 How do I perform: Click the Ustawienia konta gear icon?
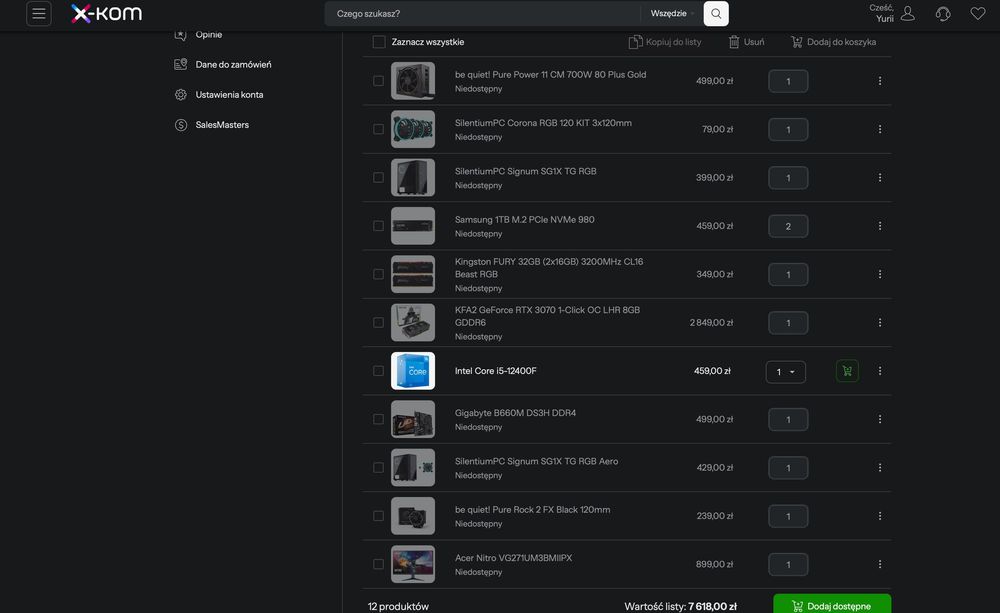[x=181, y=95]
